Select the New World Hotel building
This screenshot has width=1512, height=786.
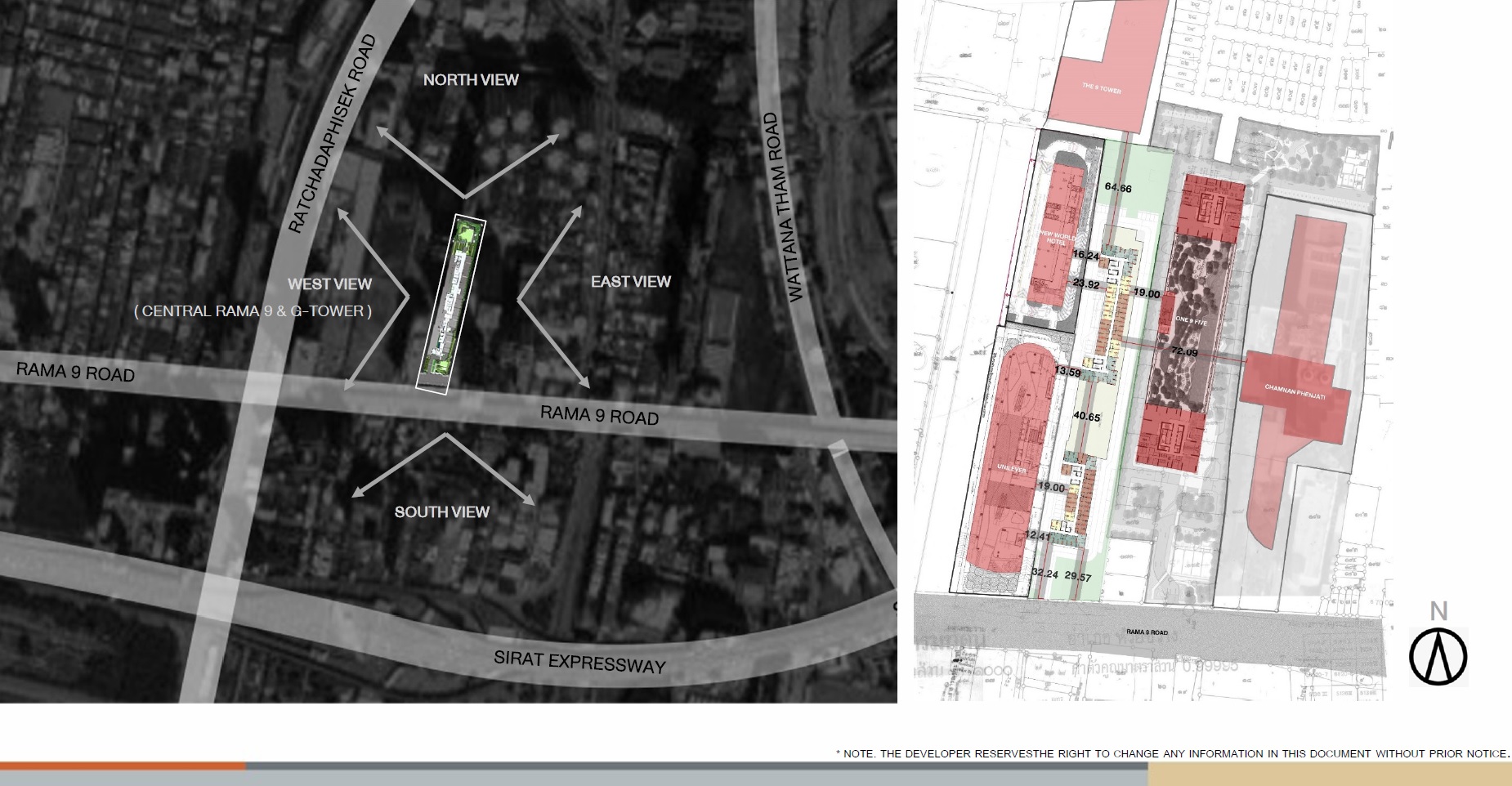pyautogui.click(x=1057, y=237)
